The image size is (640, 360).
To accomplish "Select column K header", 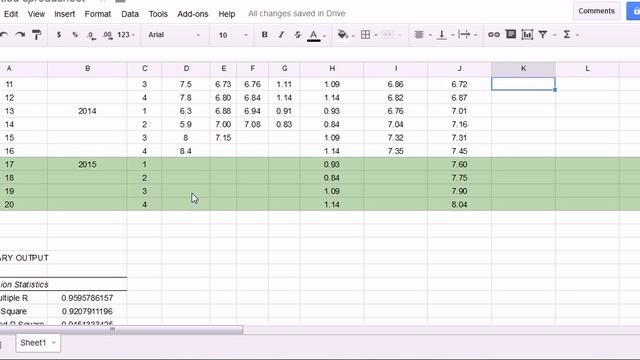I will 523,69.
